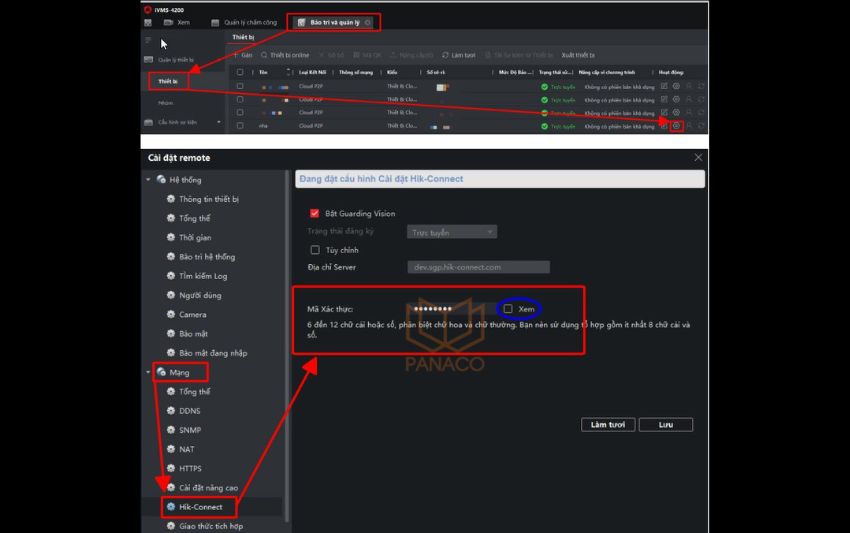Open Bảo mật đang nhập settings

207,353
